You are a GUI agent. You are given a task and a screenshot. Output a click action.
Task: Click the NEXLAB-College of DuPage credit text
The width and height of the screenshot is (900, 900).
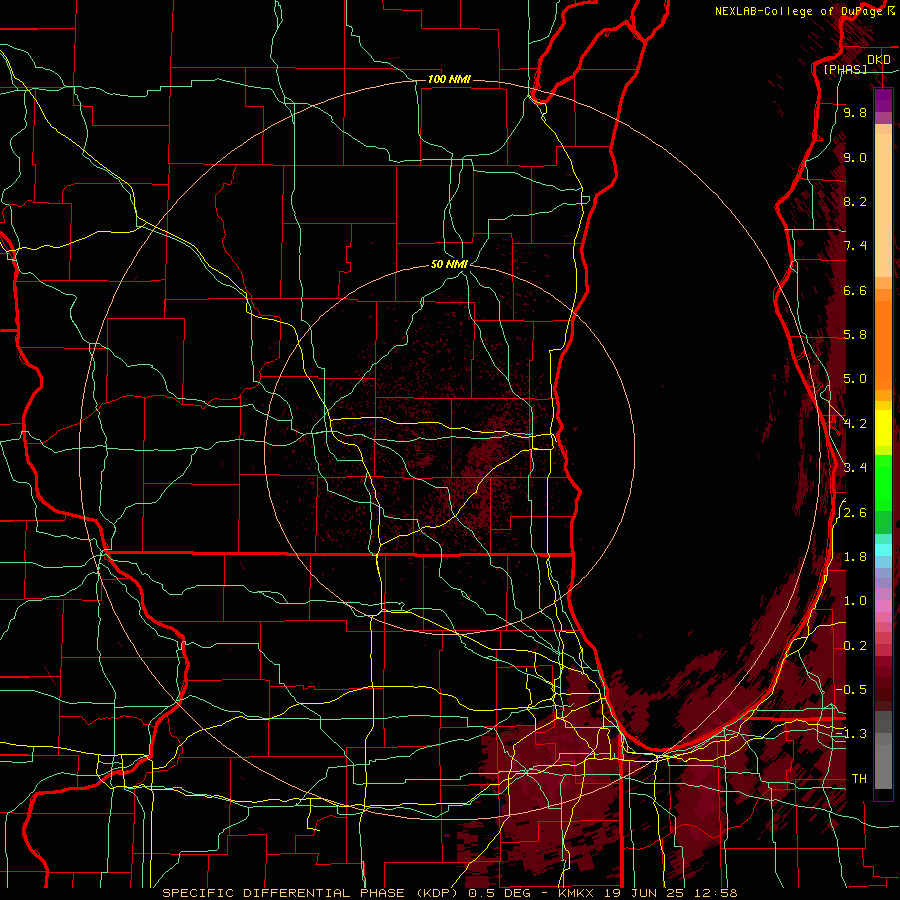pos(799,11)
